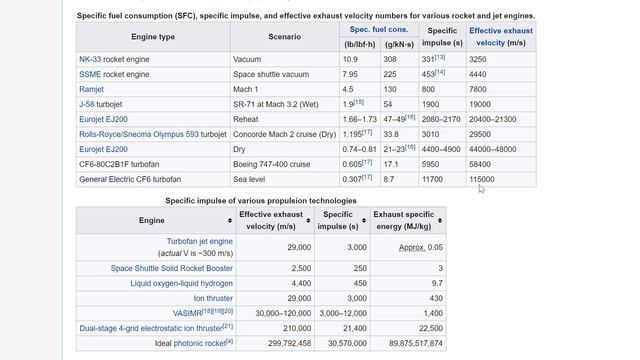Click the value 89,875,517,874

pyautogui.click(x=416, y=343)
